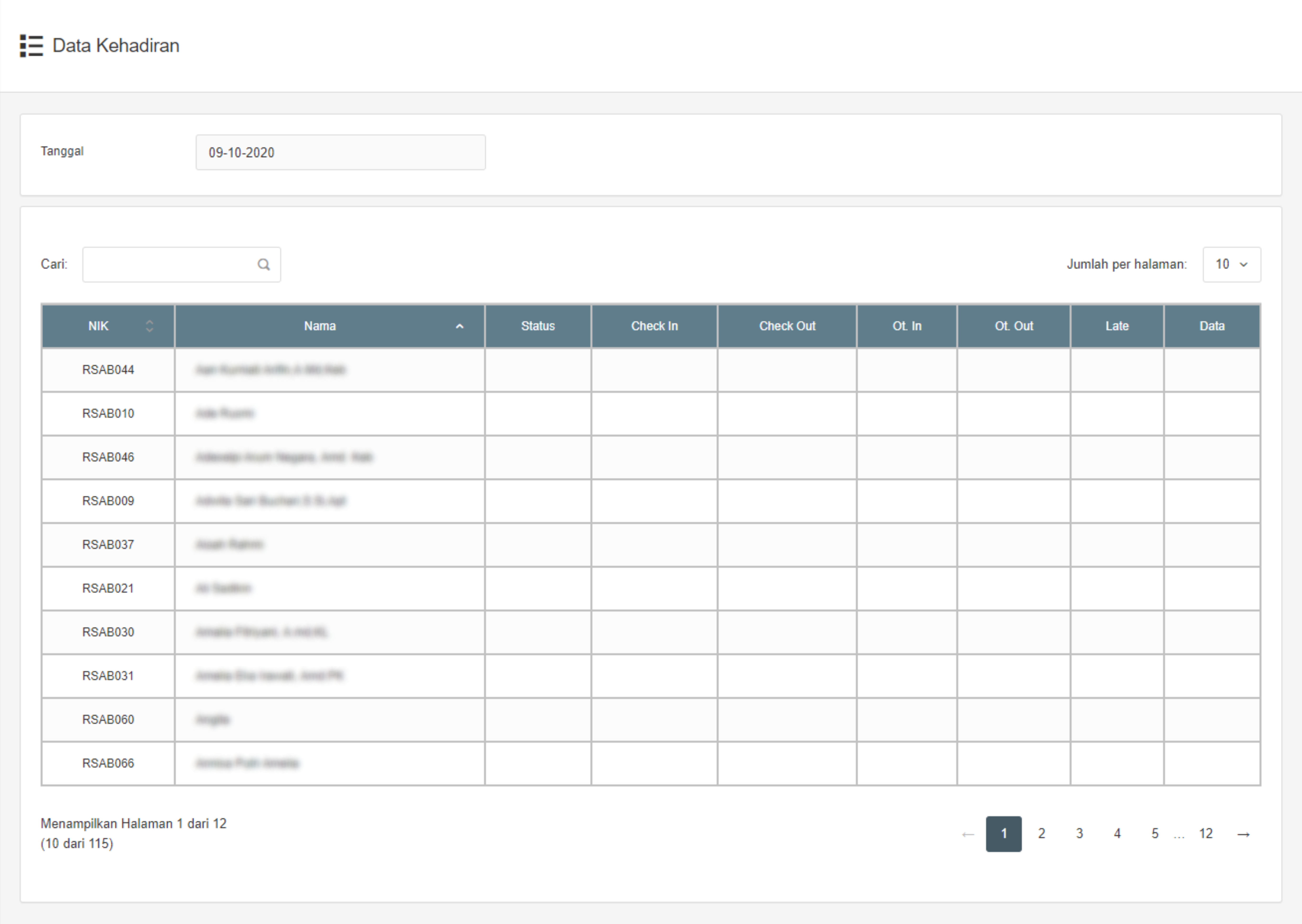Image resolution: width=1302 pixels, height=924 pixels.
Task: Click the Check Out column header
Action: [787, 326]
